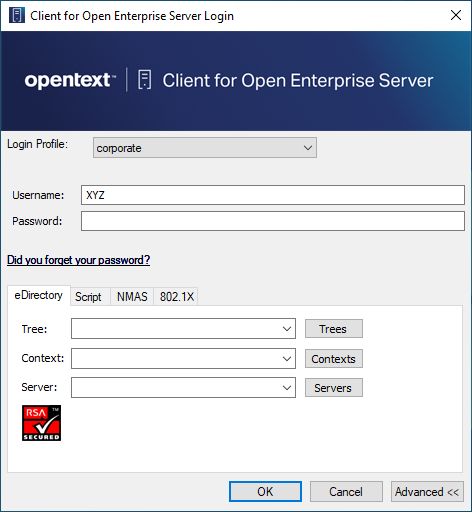
Task: Open the 'Did you forget your password?' link
Action: pos(78,260)
